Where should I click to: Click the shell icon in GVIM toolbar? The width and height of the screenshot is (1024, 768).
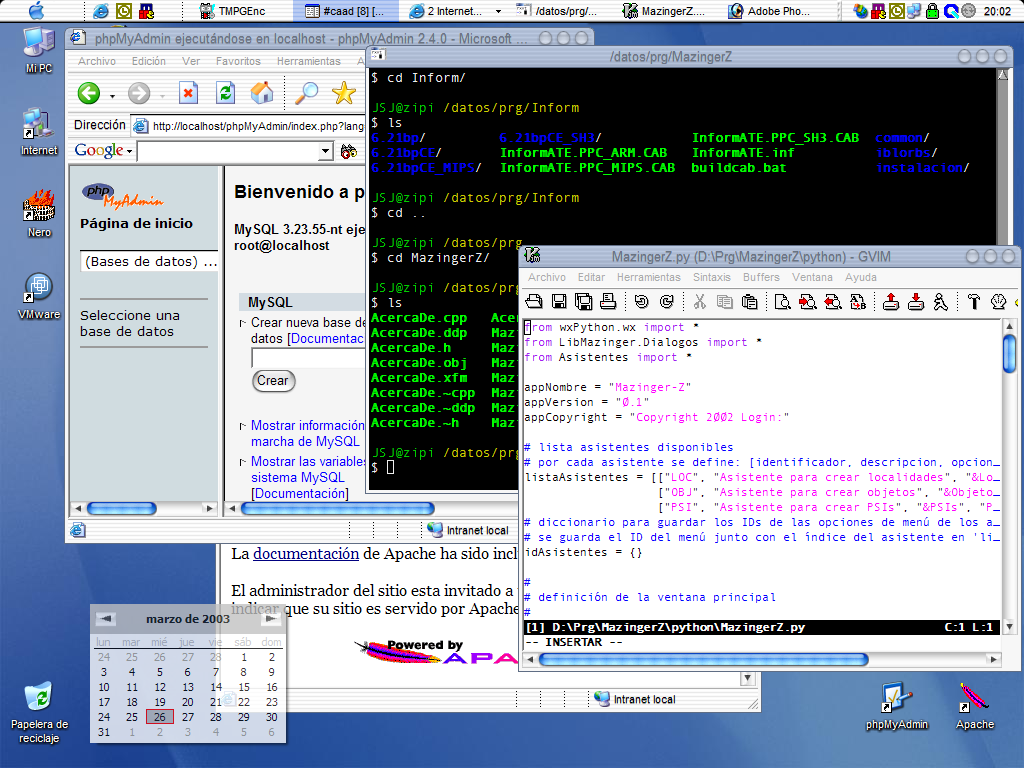point(998,301)
